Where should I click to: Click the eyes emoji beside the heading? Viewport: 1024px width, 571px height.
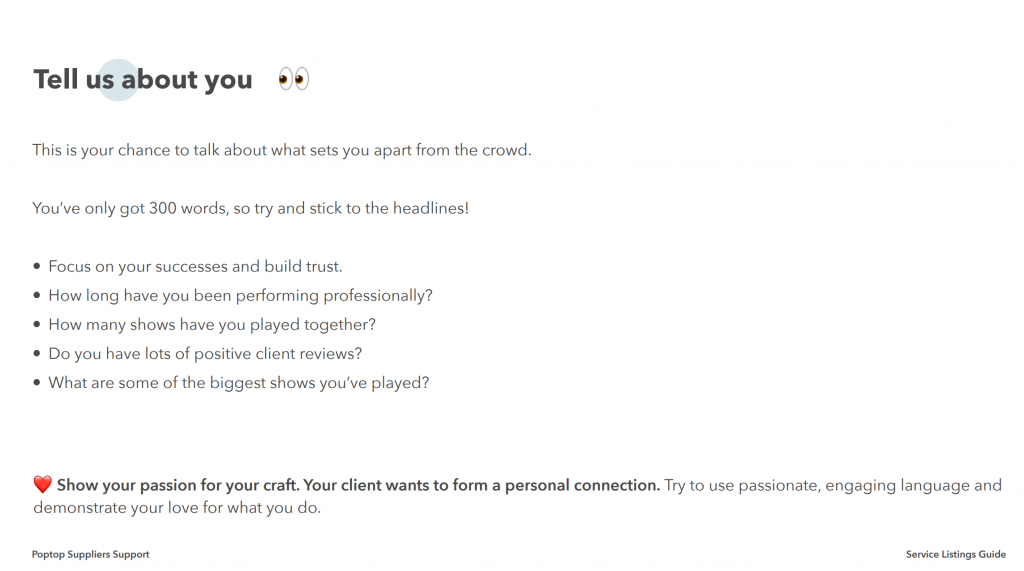click(x=294, y=79)
